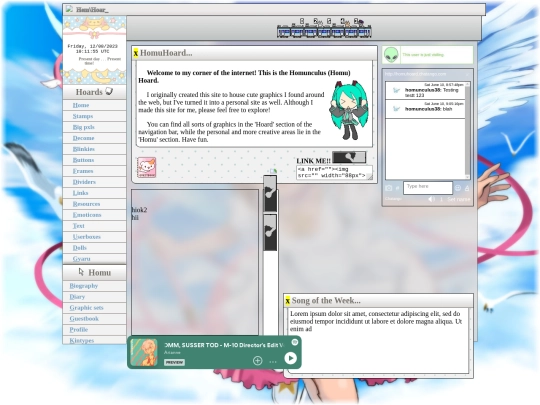Click the Spotify album cover art
This screenshot has height=405, width=540.
click(144, 352)
